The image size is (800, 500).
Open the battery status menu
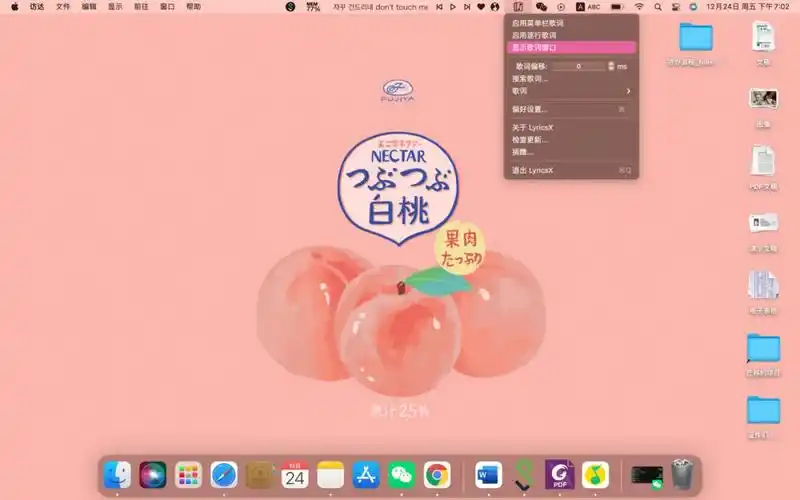pyautogui.click(x=617, y=7)
